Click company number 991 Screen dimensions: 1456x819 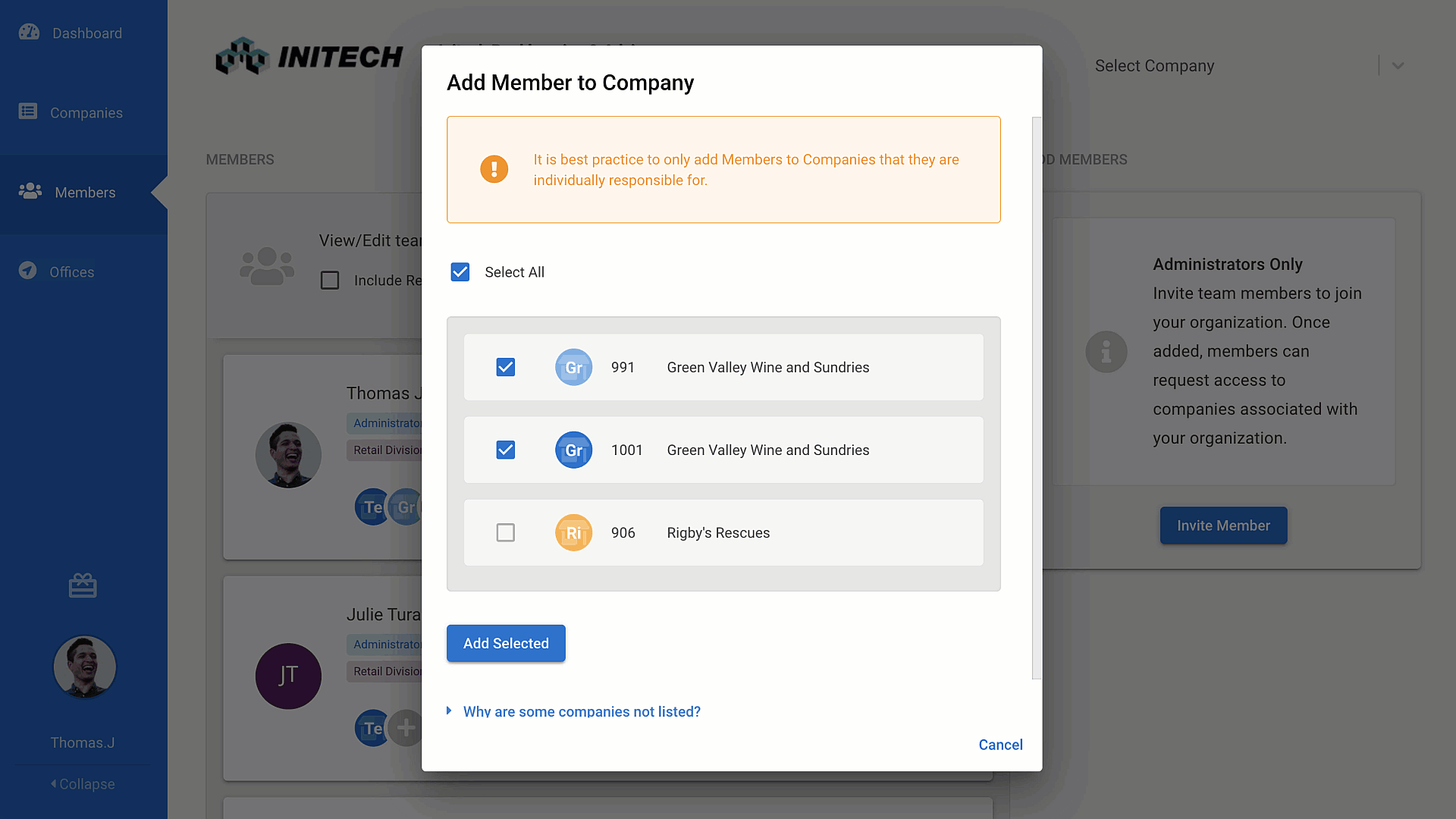coord(623,367)
